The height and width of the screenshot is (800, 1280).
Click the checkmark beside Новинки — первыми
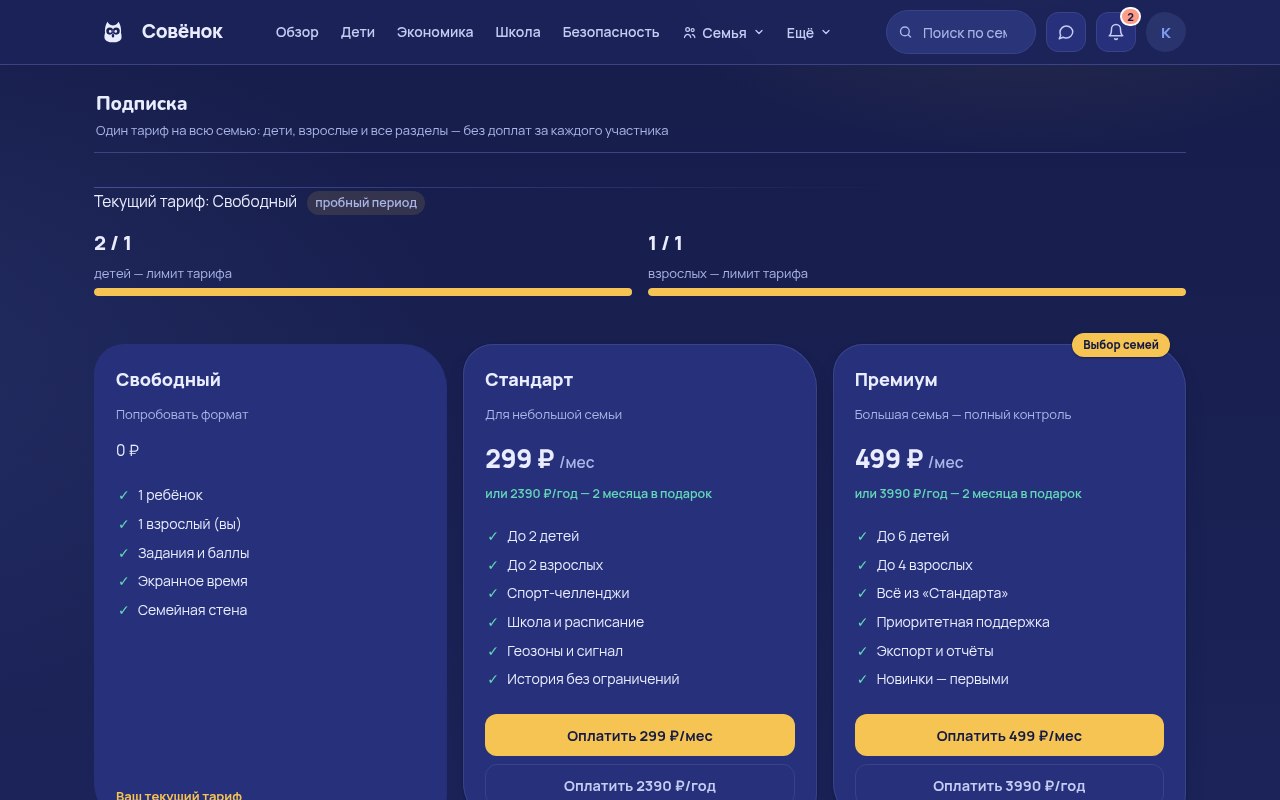(x=862, y=679)
